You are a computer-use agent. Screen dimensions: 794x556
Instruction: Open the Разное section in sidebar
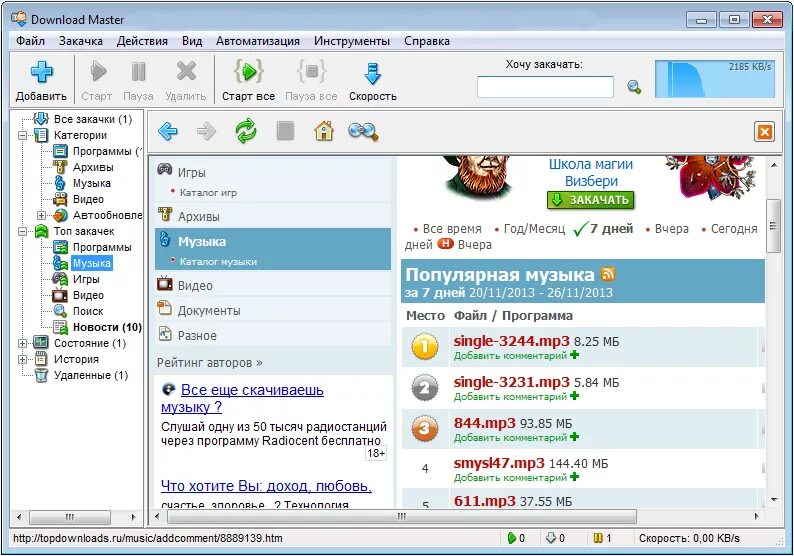(197, 336)
